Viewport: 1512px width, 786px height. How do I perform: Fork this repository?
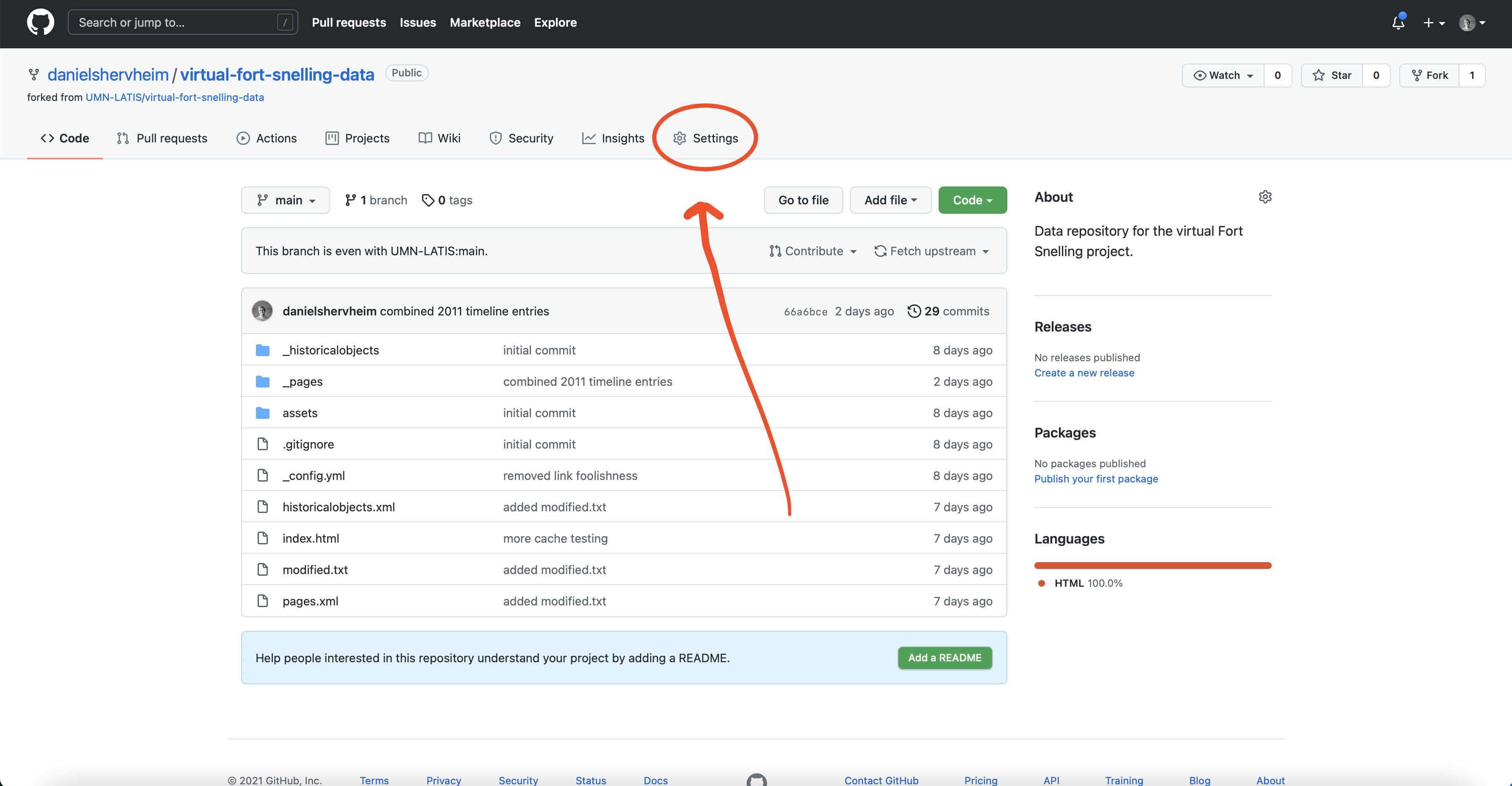1429,75
